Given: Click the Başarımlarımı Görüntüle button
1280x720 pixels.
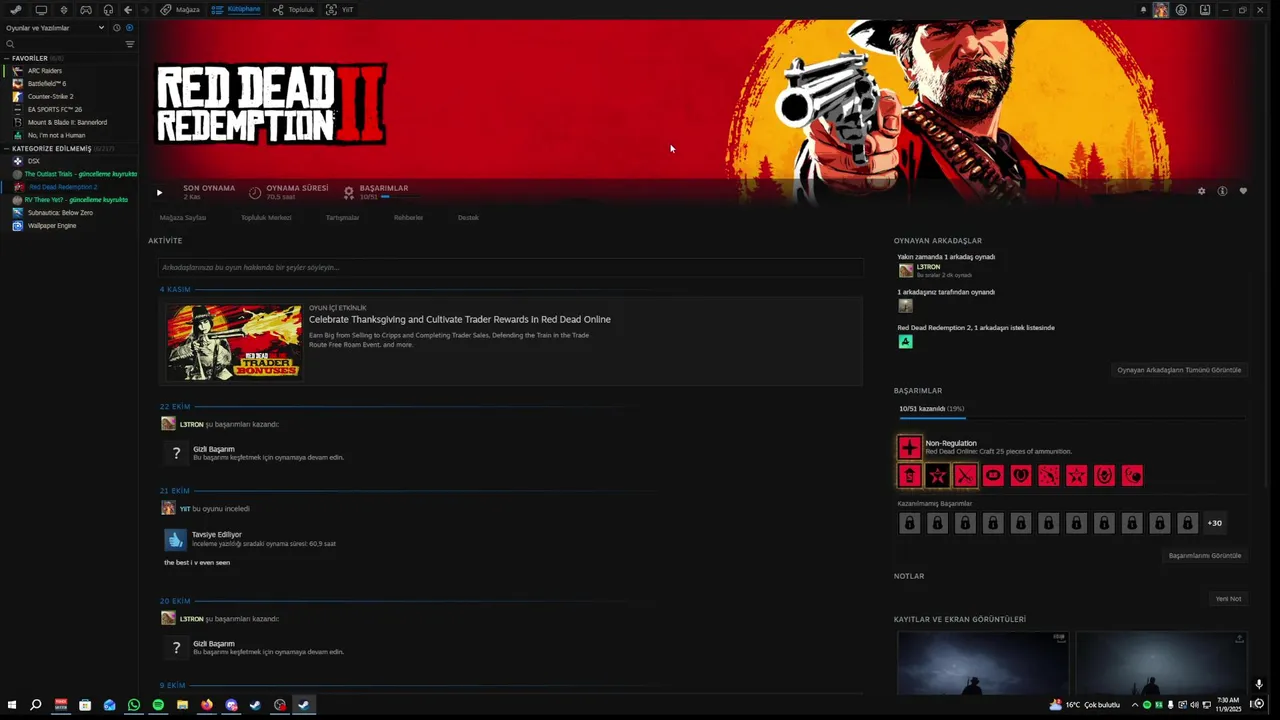Looking at the screenshot, I should (1205, 556).
